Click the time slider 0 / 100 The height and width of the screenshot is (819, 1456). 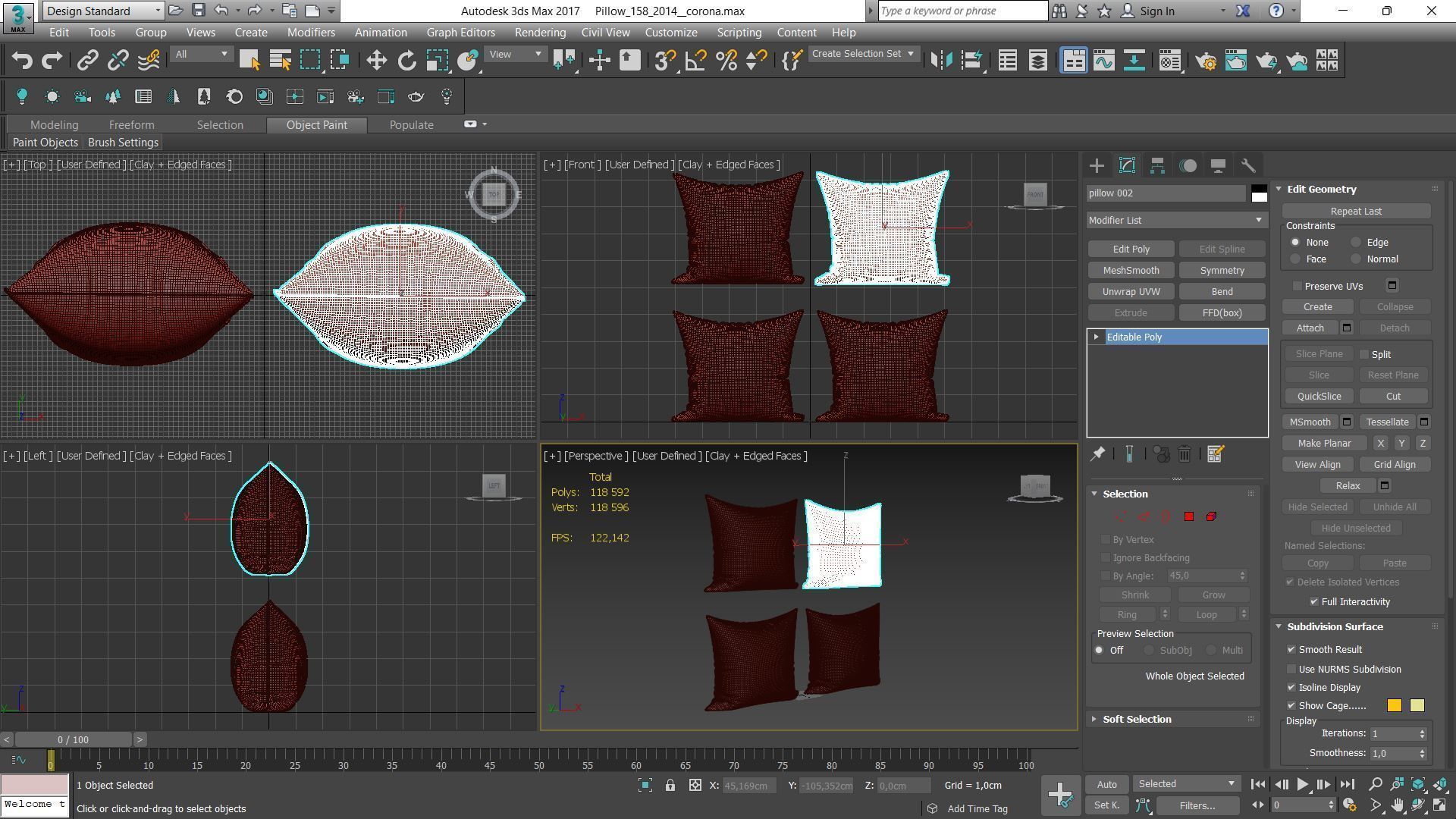tap(73, 739)
